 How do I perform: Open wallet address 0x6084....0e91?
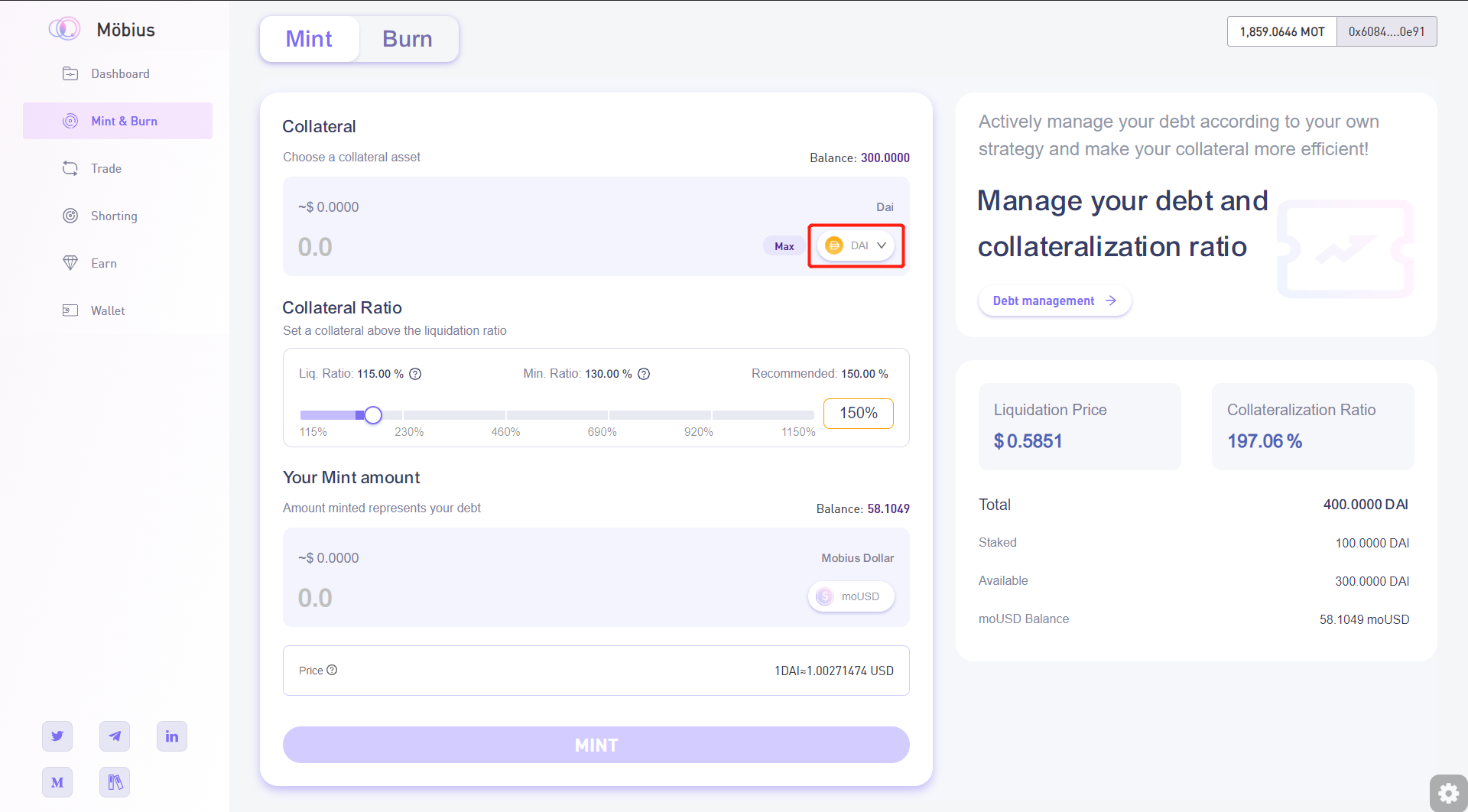[1386, 31]
